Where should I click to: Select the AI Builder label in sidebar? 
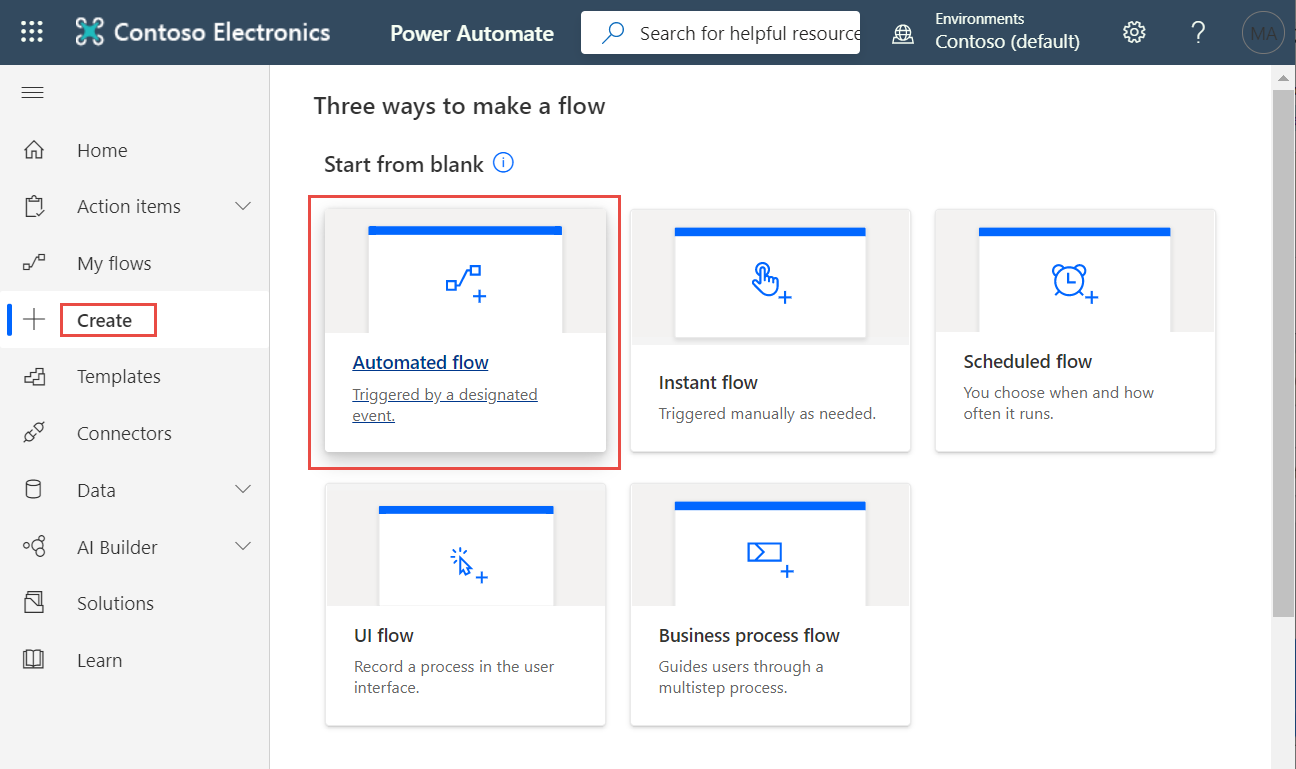click(x=117, y=547)
